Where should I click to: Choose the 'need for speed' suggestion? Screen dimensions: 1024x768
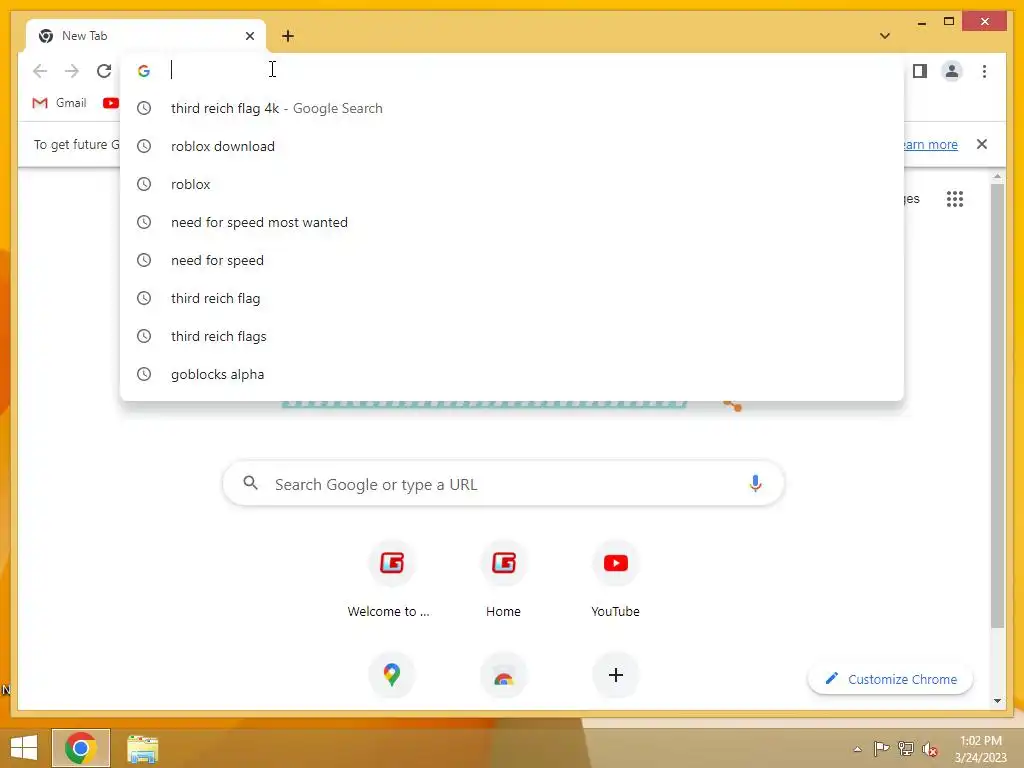click(512, 260)
